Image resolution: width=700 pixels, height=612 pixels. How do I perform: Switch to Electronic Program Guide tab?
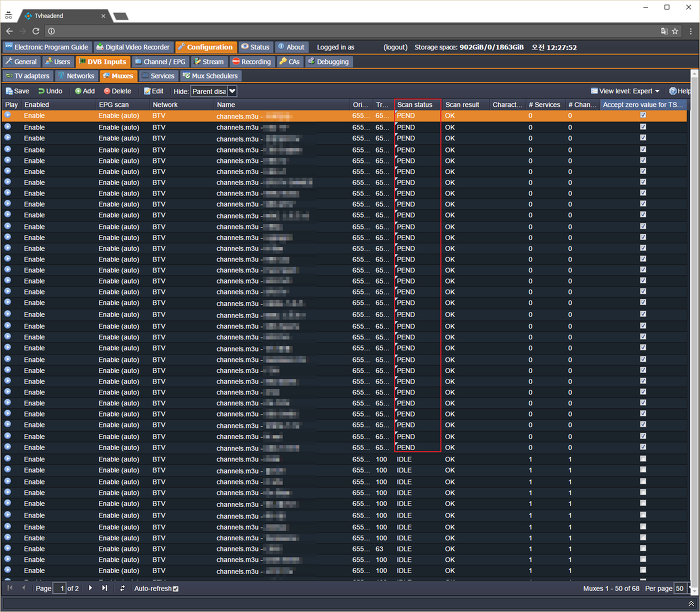47,47
